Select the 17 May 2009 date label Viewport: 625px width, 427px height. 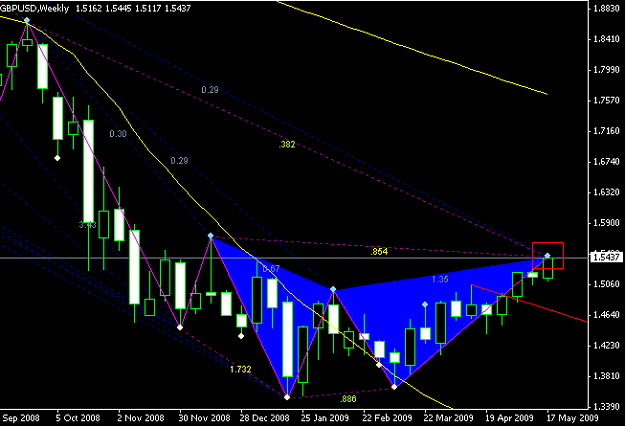click(x=572, y=418)
